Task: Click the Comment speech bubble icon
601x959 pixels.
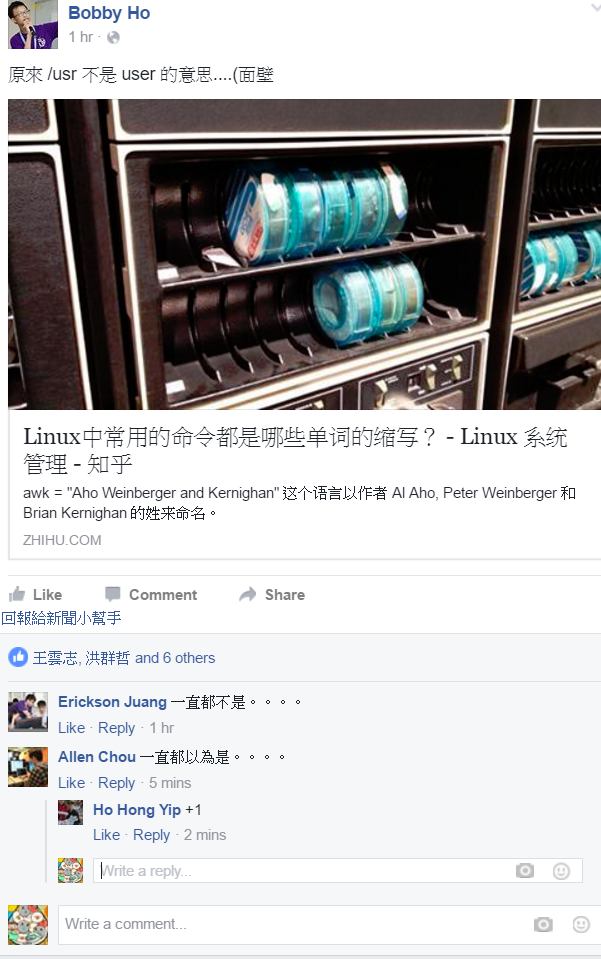Action: [112, 594]
